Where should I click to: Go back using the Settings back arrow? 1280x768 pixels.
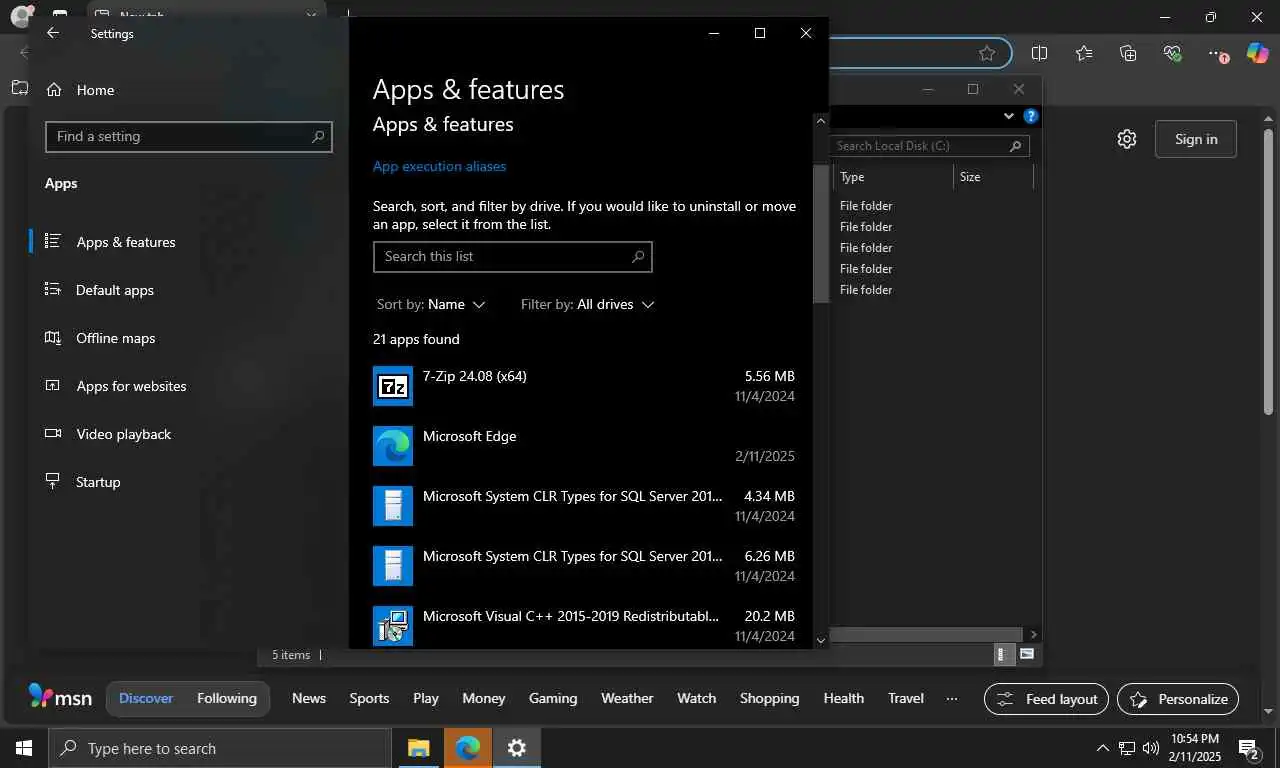pos(53,33)
